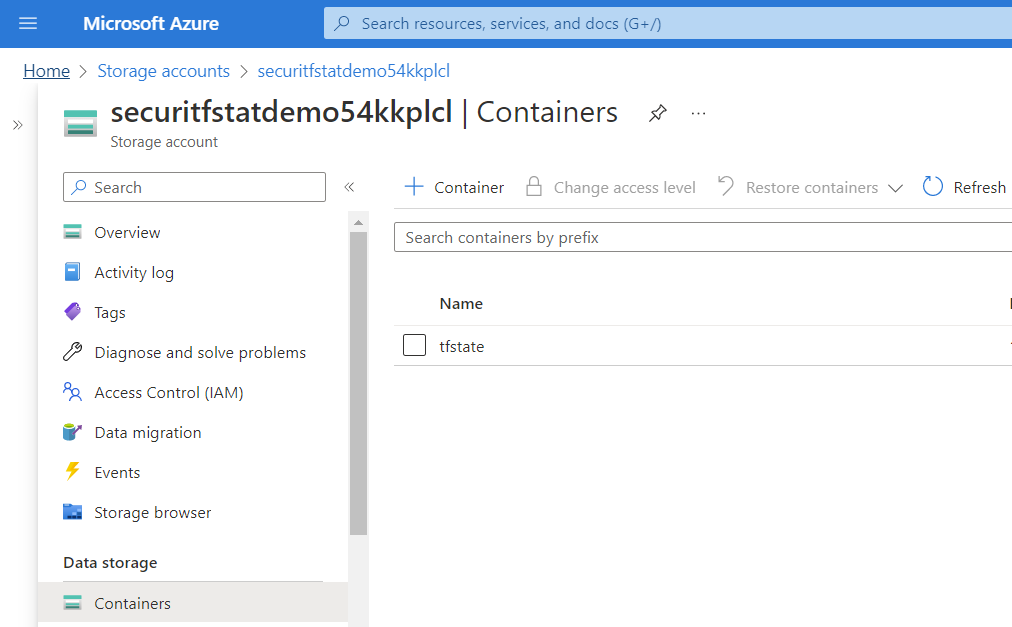Click the Tags icon in sidebar
The height and width of the screenshot is (627, 1012).
click(72, 312)
